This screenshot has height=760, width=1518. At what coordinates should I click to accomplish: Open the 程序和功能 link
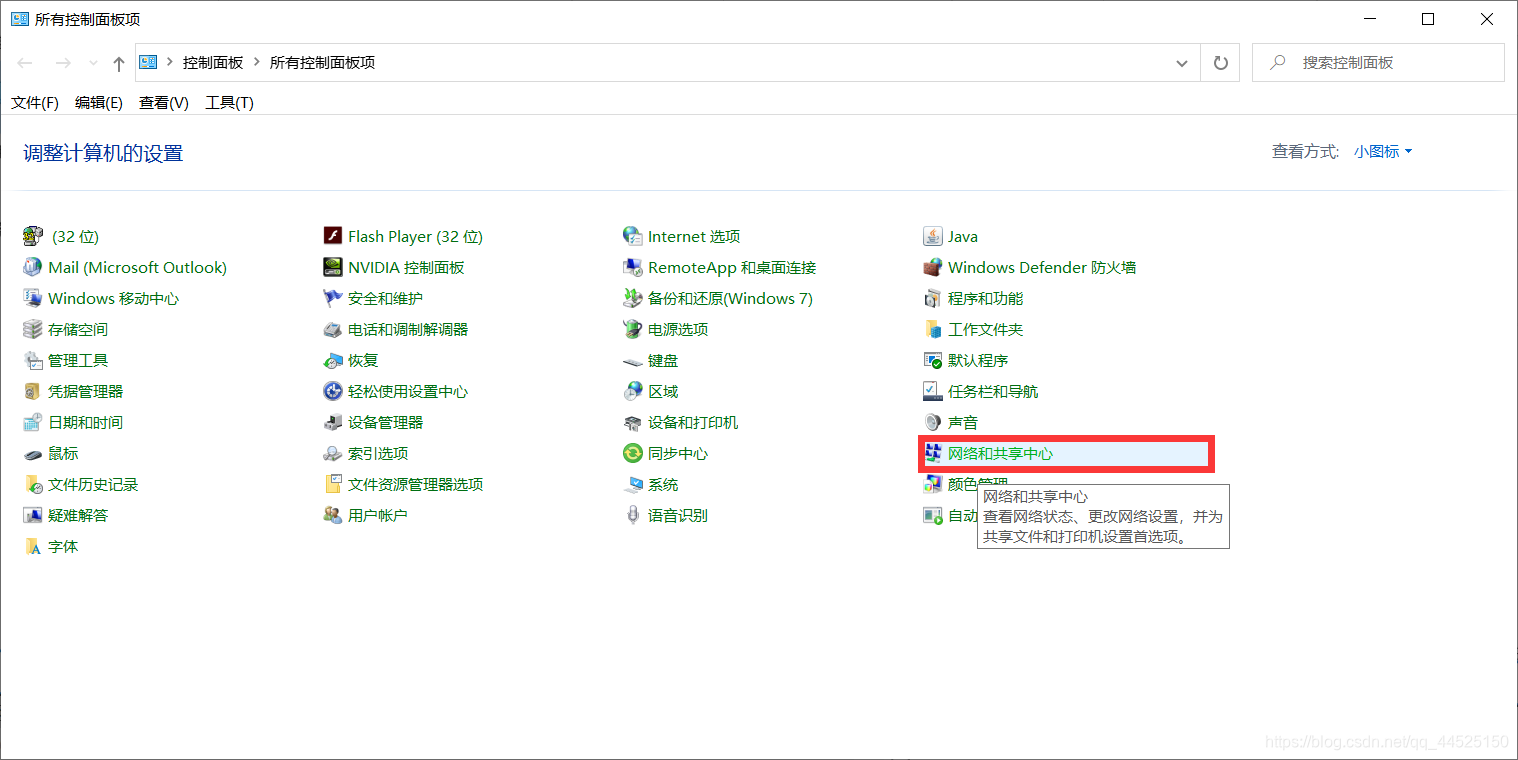click(x=985, y=298)
